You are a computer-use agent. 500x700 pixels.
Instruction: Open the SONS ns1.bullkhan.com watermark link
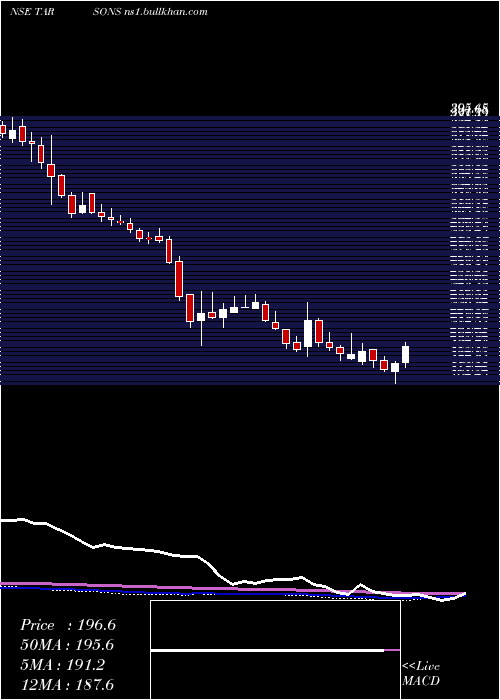point(150,12)
